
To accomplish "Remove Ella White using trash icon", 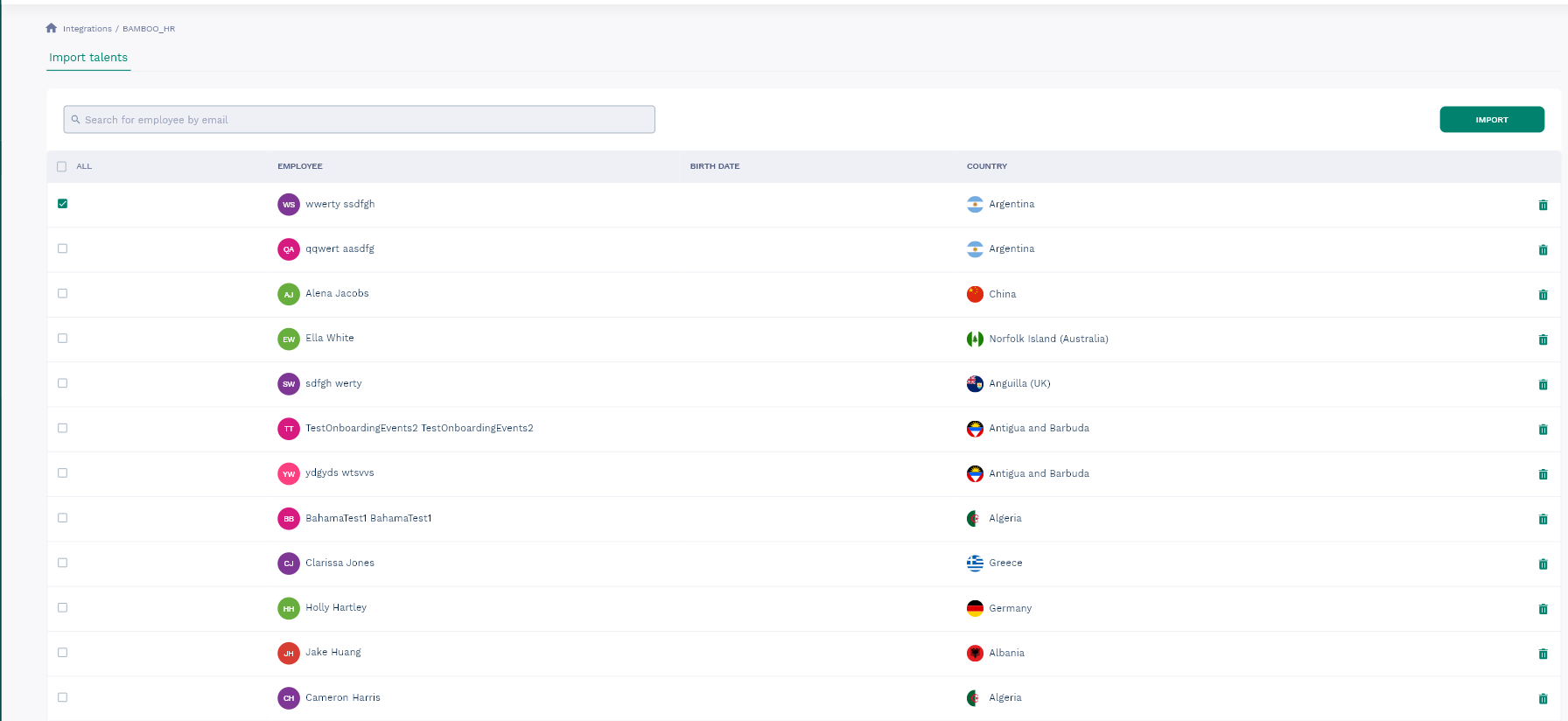I will (1543, 339).
